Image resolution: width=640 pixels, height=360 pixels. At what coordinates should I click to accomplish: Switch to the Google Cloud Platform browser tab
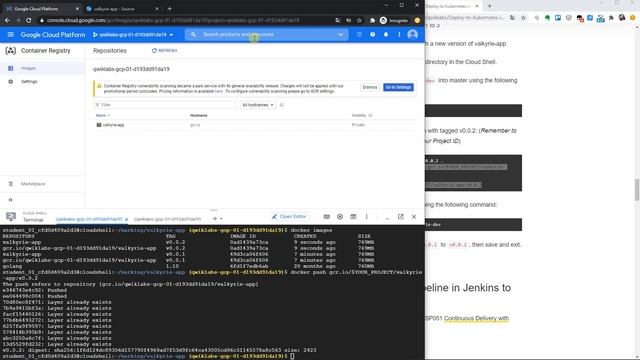[x=41, y=9]
